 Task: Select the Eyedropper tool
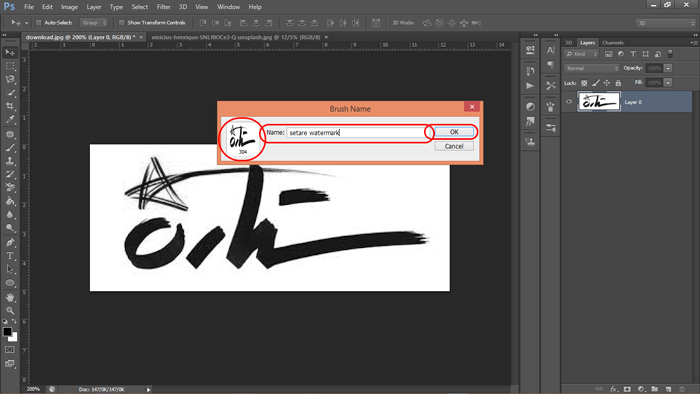pos(10,120)
